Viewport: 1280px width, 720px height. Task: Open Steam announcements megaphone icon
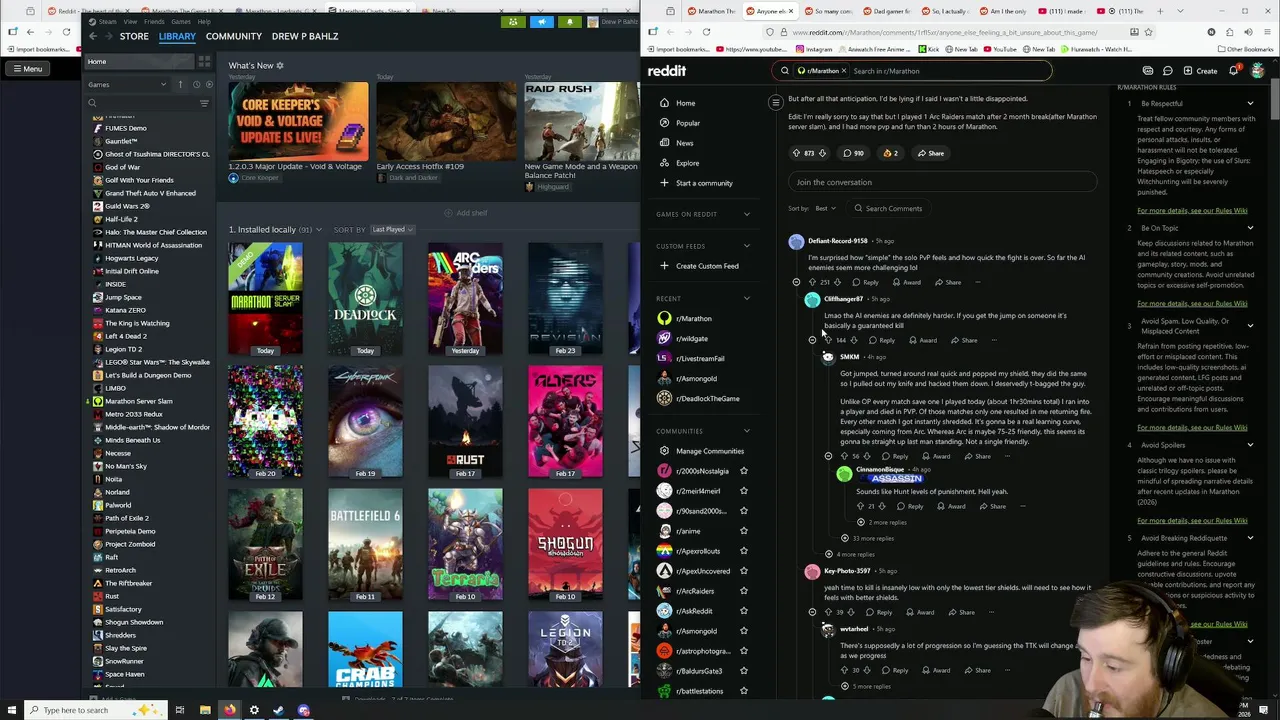pyautogui.click(x=542, y=21)
